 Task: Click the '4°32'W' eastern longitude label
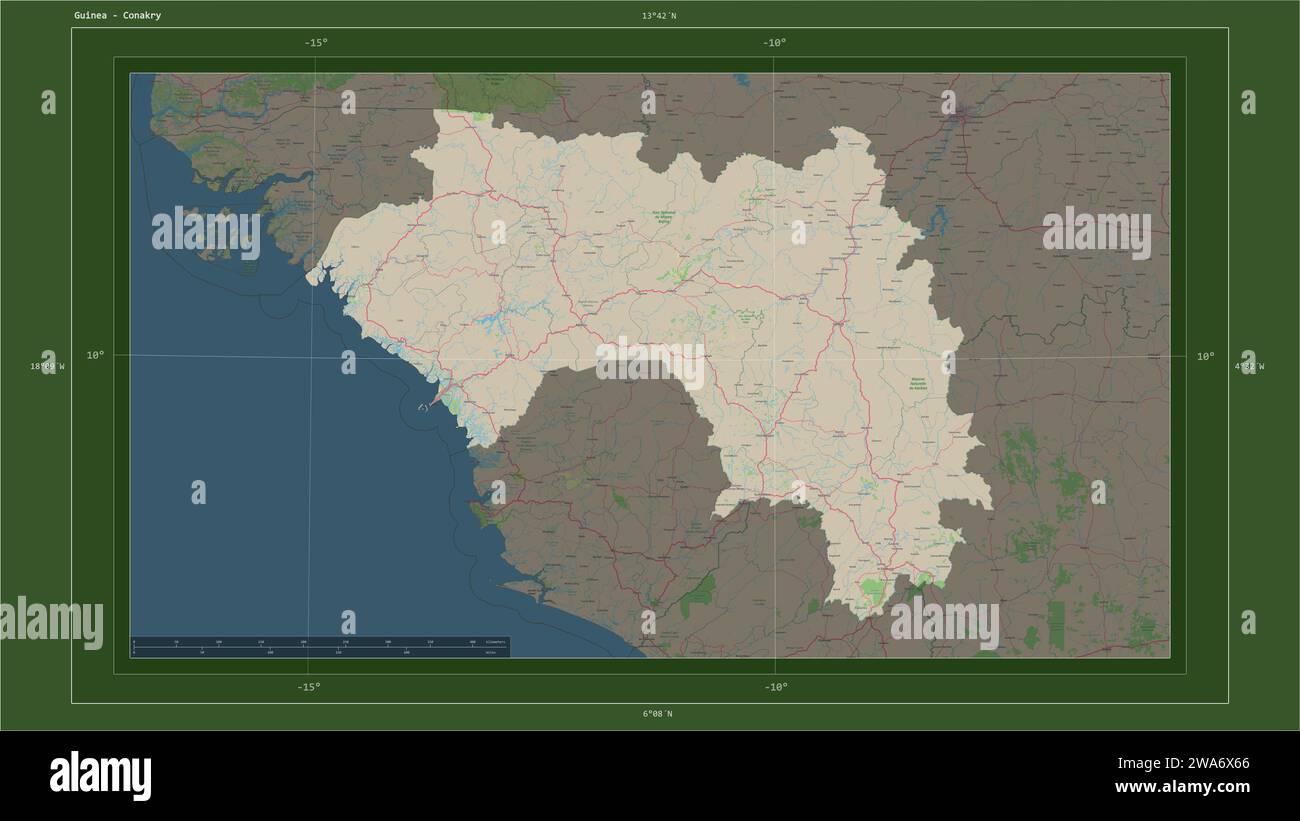(1248, 367)
